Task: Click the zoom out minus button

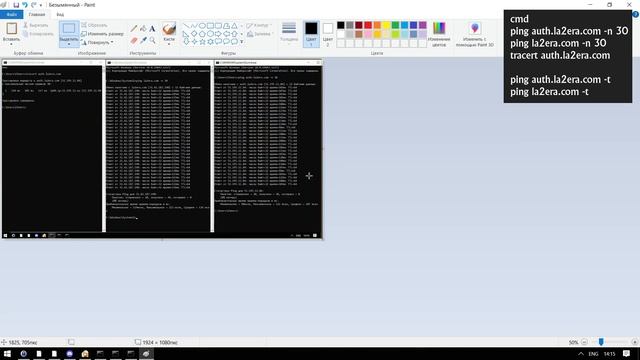Action: 584,342
